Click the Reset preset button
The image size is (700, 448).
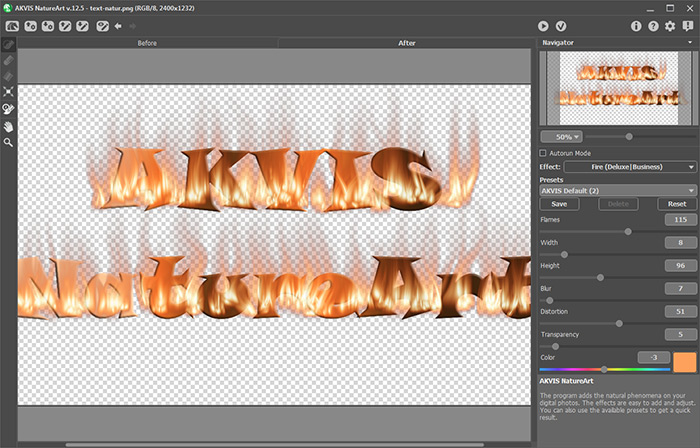[x=677, y=204]
